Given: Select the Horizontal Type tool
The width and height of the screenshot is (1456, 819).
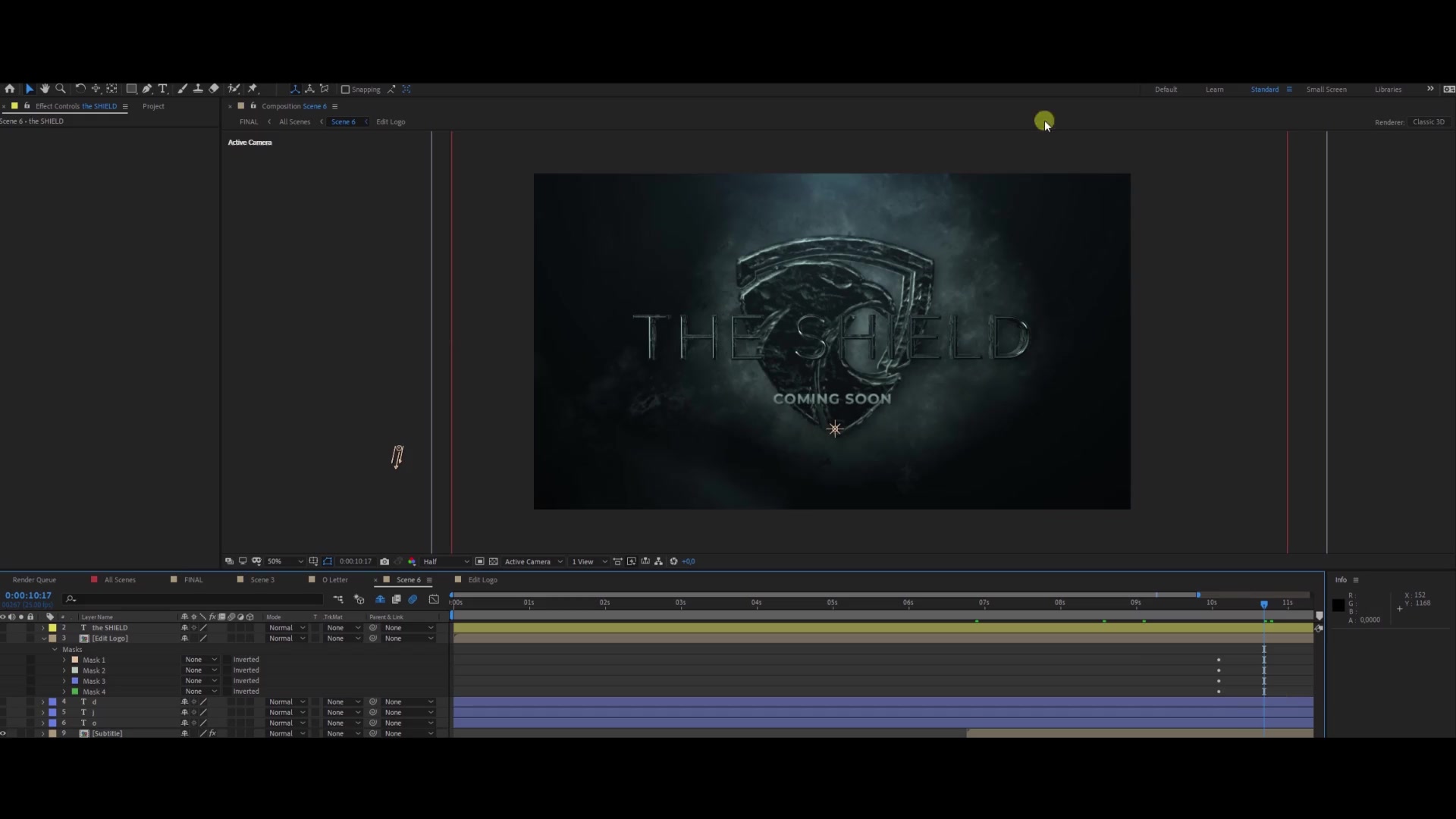Looking at the screenshot, I should (x=162, y=89).
